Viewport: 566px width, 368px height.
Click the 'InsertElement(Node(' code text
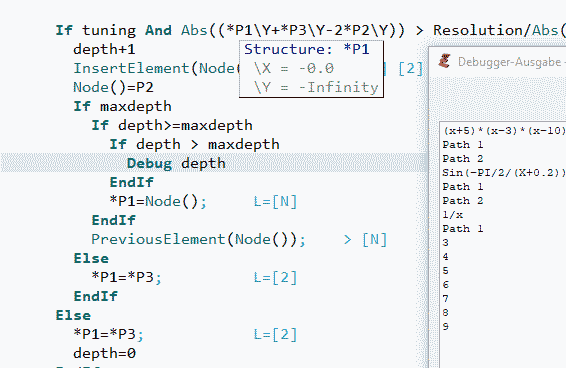156,68
